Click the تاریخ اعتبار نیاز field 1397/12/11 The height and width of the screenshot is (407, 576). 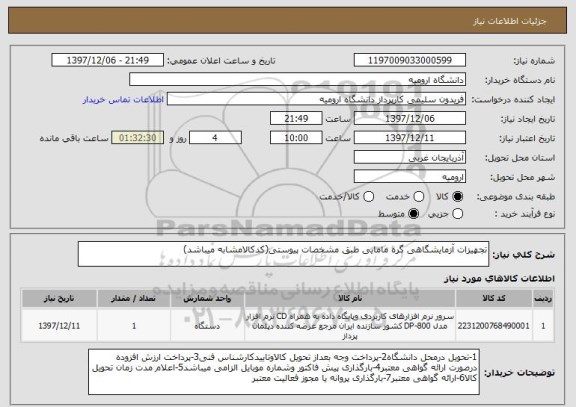tap(410, 138)
